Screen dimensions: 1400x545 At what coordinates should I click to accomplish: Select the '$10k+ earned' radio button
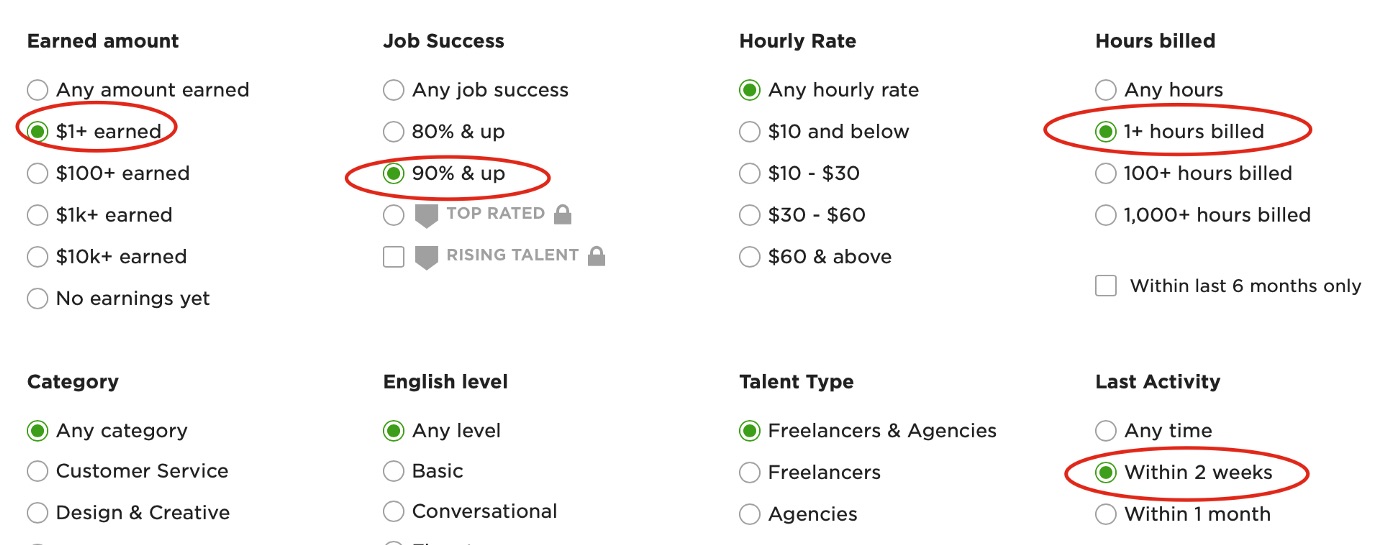pos(38,257)
